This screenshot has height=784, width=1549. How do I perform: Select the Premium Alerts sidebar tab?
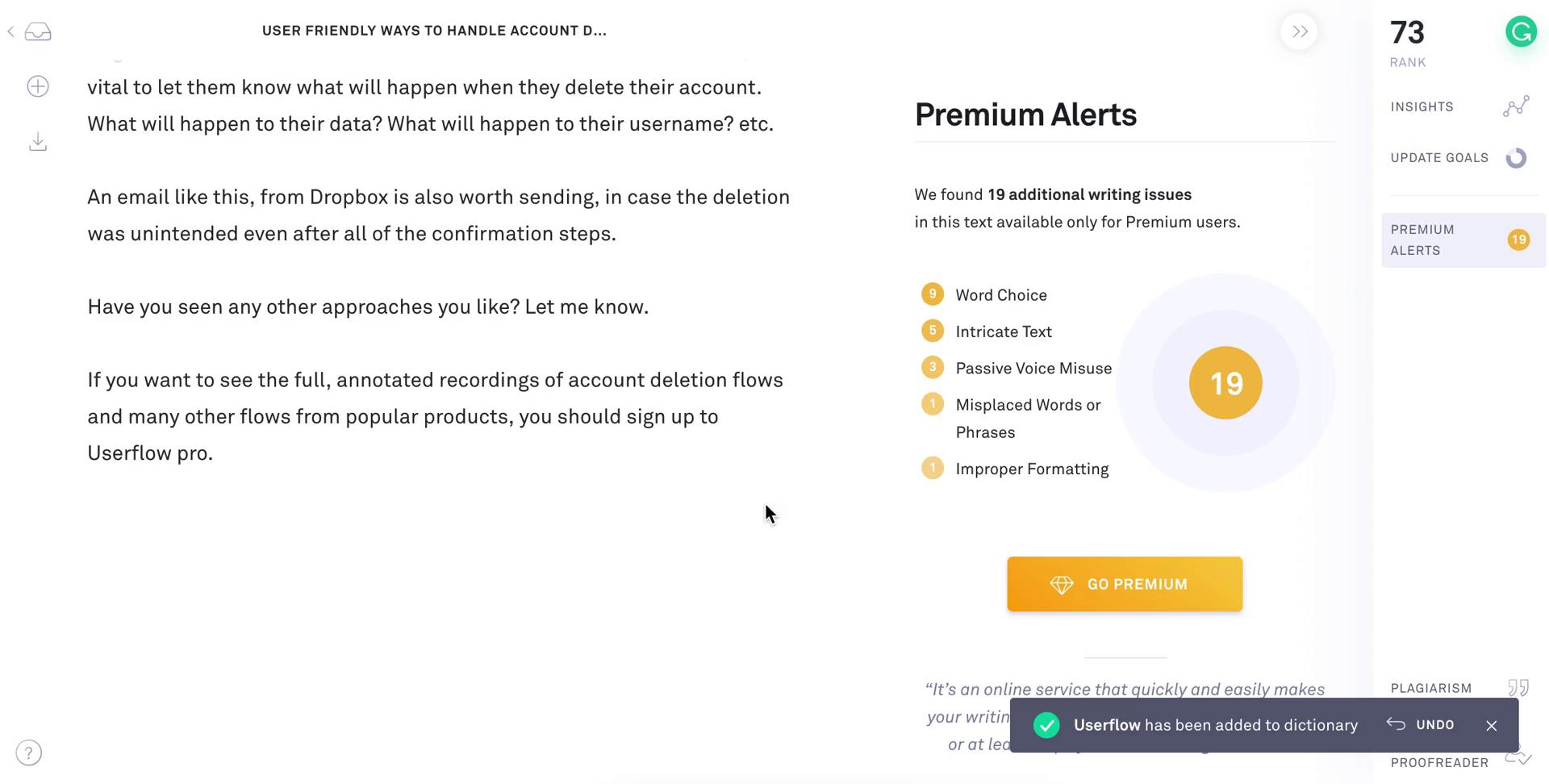point(1463,240)
